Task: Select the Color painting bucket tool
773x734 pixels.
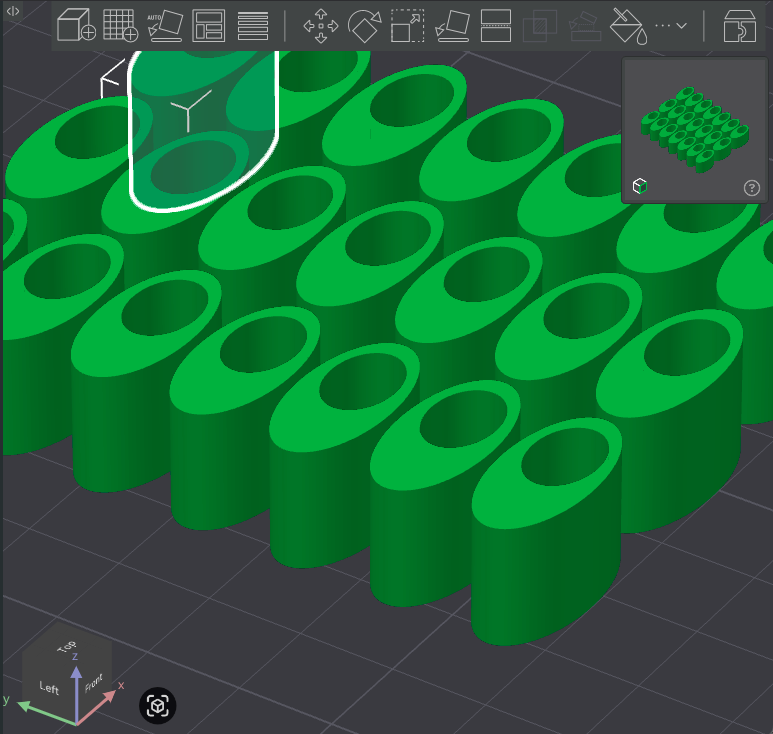Action: [629, 26]
